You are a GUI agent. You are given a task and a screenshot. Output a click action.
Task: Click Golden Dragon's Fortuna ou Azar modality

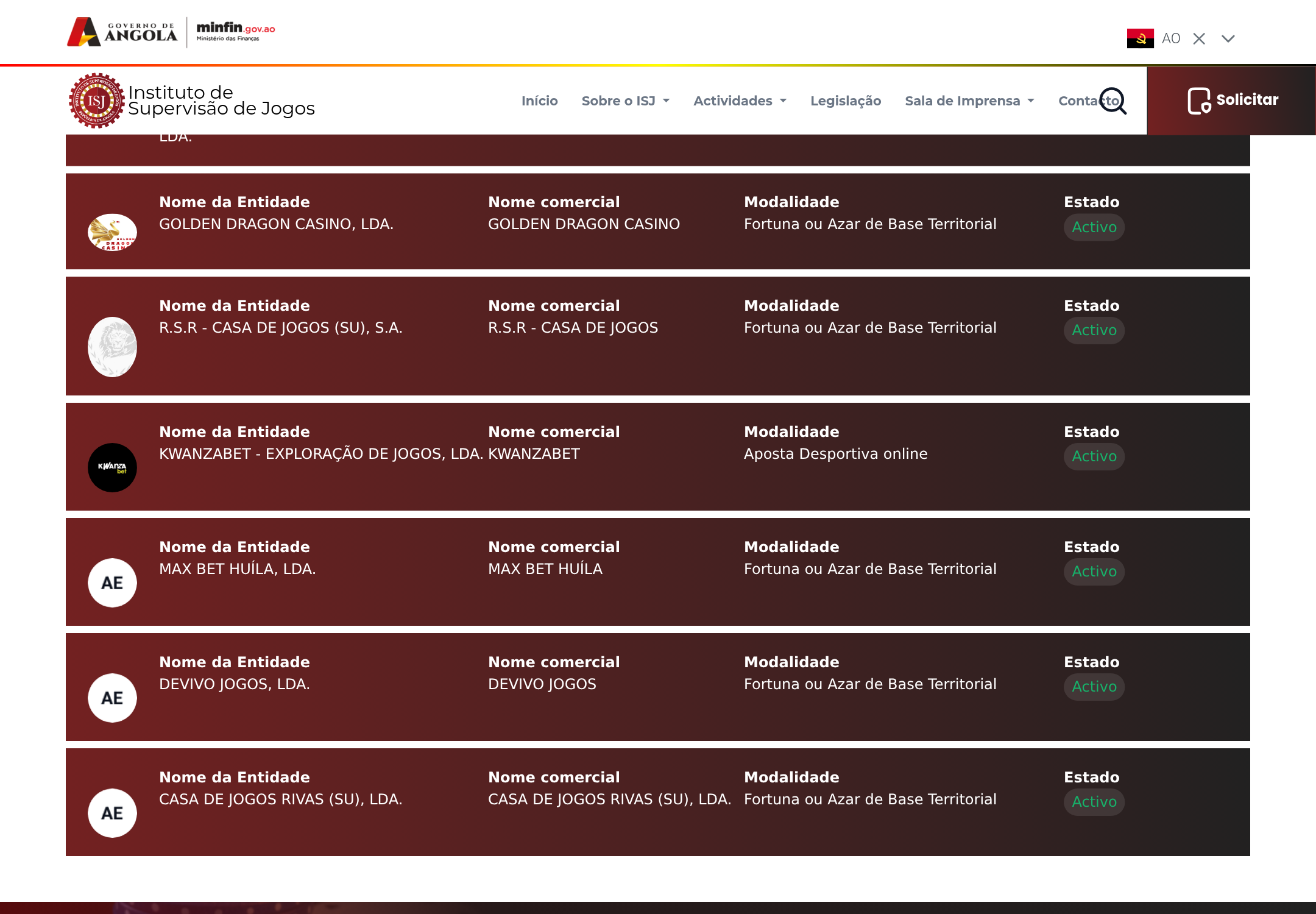point(870,224)
